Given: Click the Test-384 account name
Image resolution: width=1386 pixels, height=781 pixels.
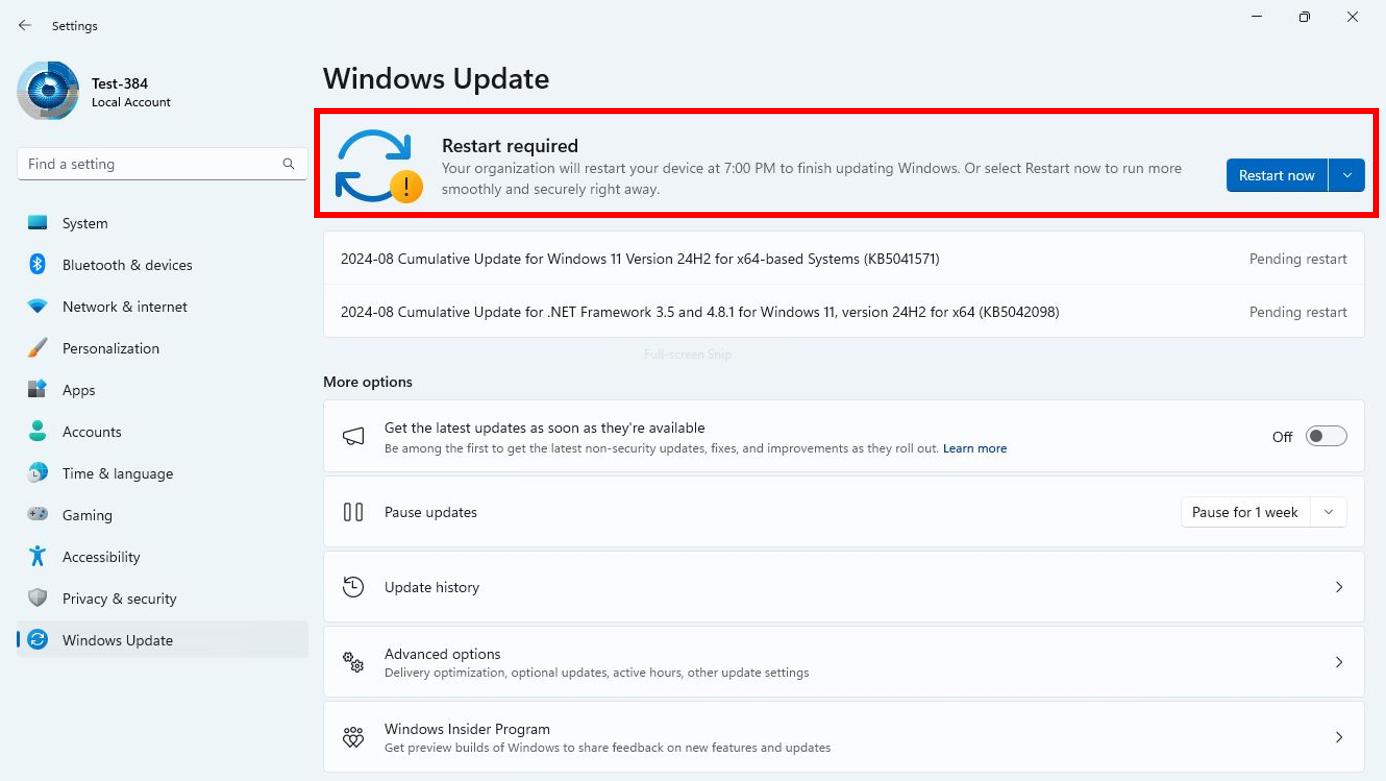Looking at the screenshot, I should pyautogui.click(x=120, y=84).
